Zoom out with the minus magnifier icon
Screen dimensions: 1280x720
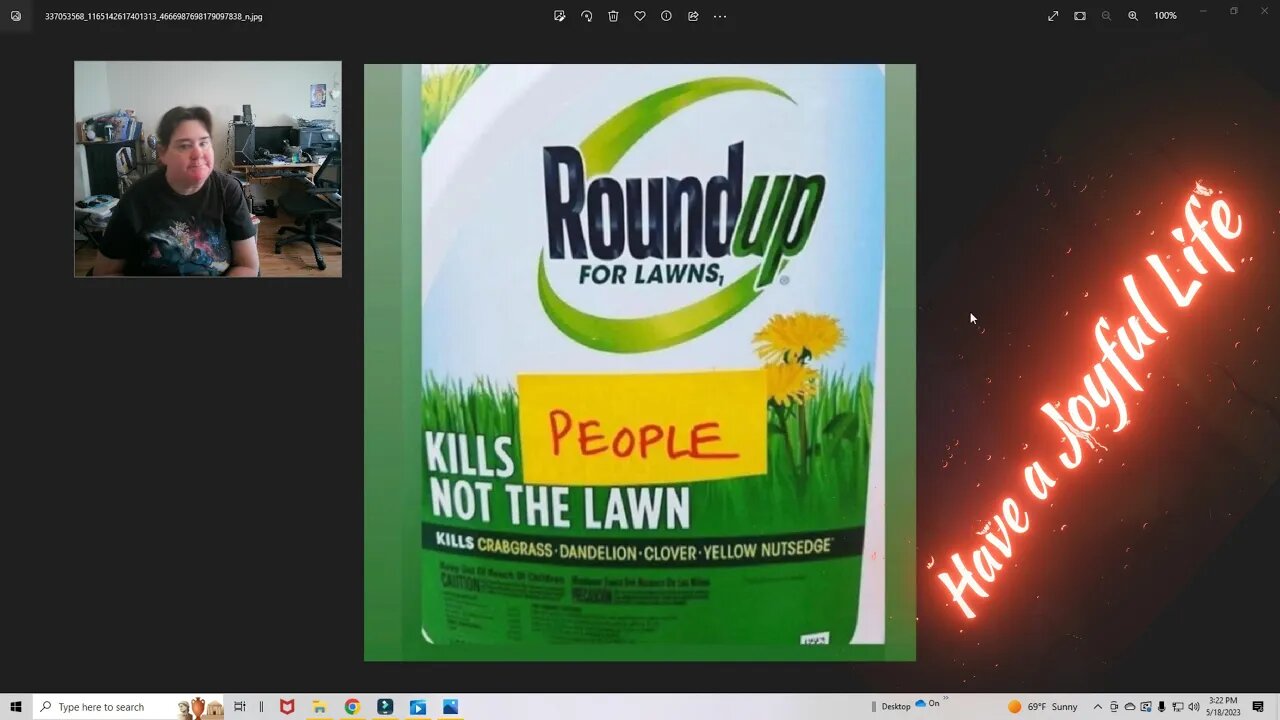[x=1106, y=16]
